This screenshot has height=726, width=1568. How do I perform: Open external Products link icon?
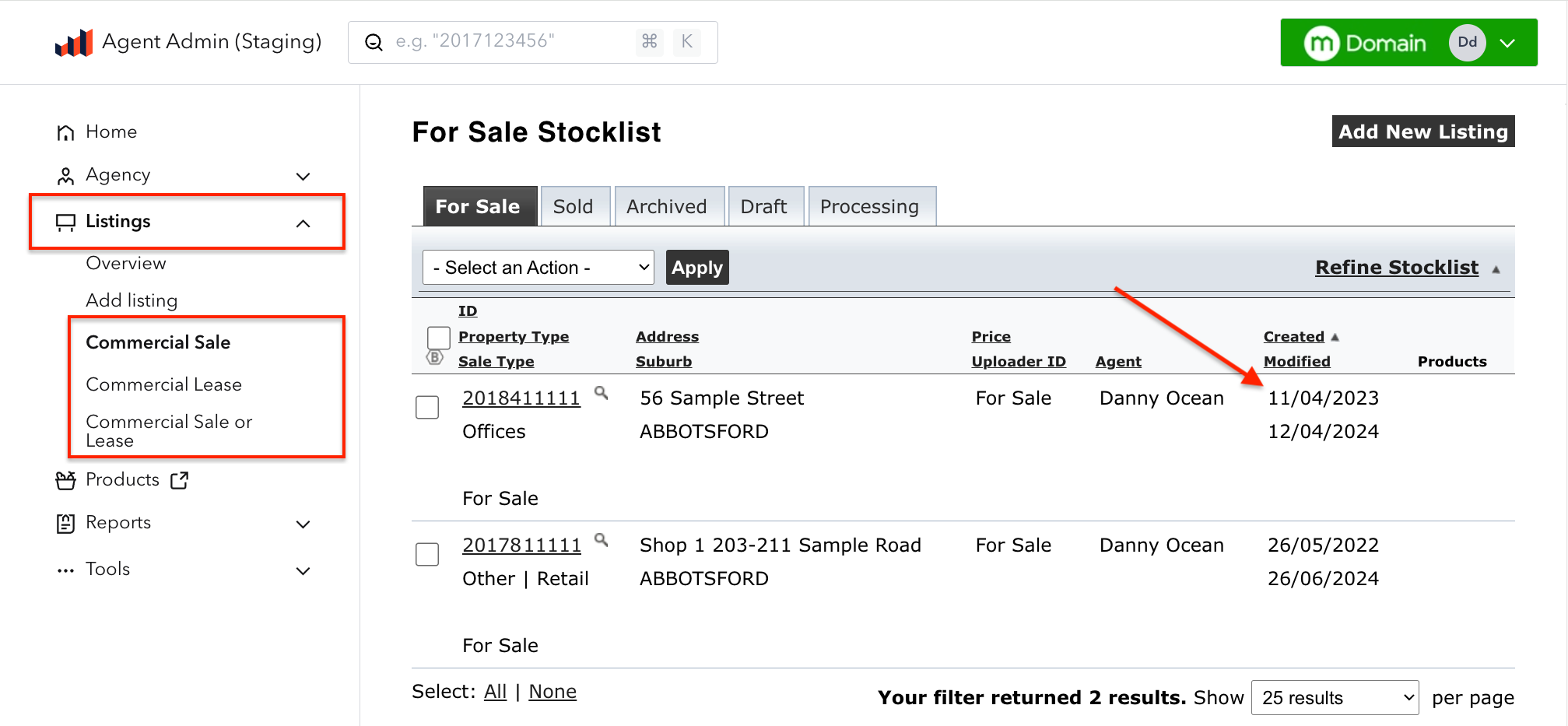[180, 480]
